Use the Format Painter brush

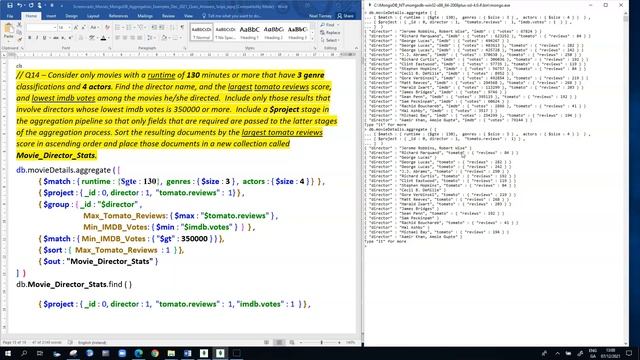tap(19, 39)
